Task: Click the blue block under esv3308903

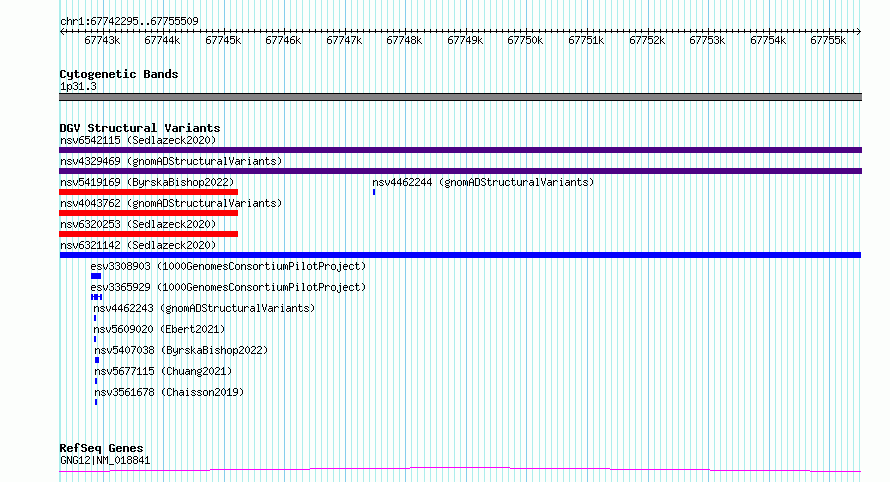Action: coord(96,276)
